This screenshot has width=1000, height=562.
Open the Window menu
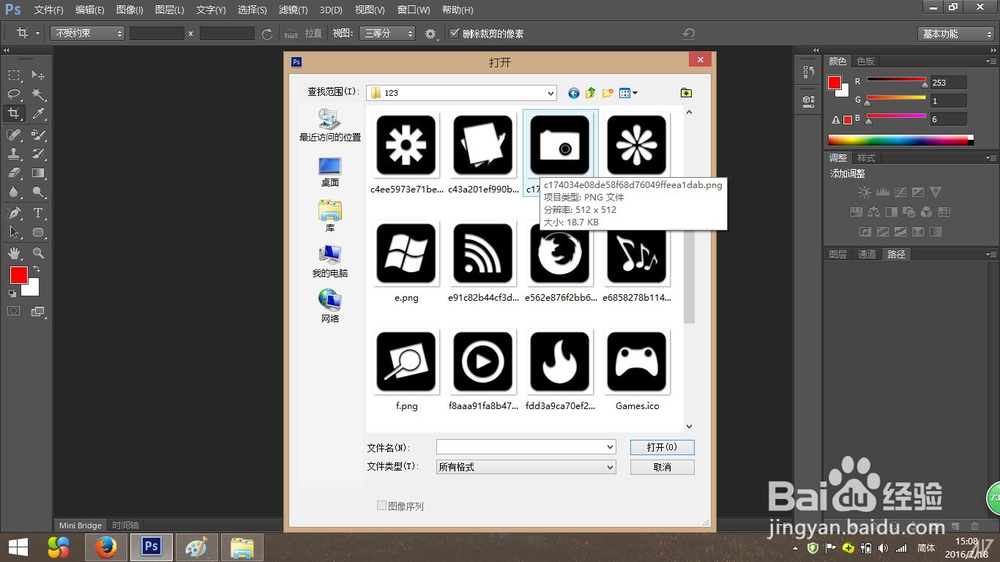413,10
